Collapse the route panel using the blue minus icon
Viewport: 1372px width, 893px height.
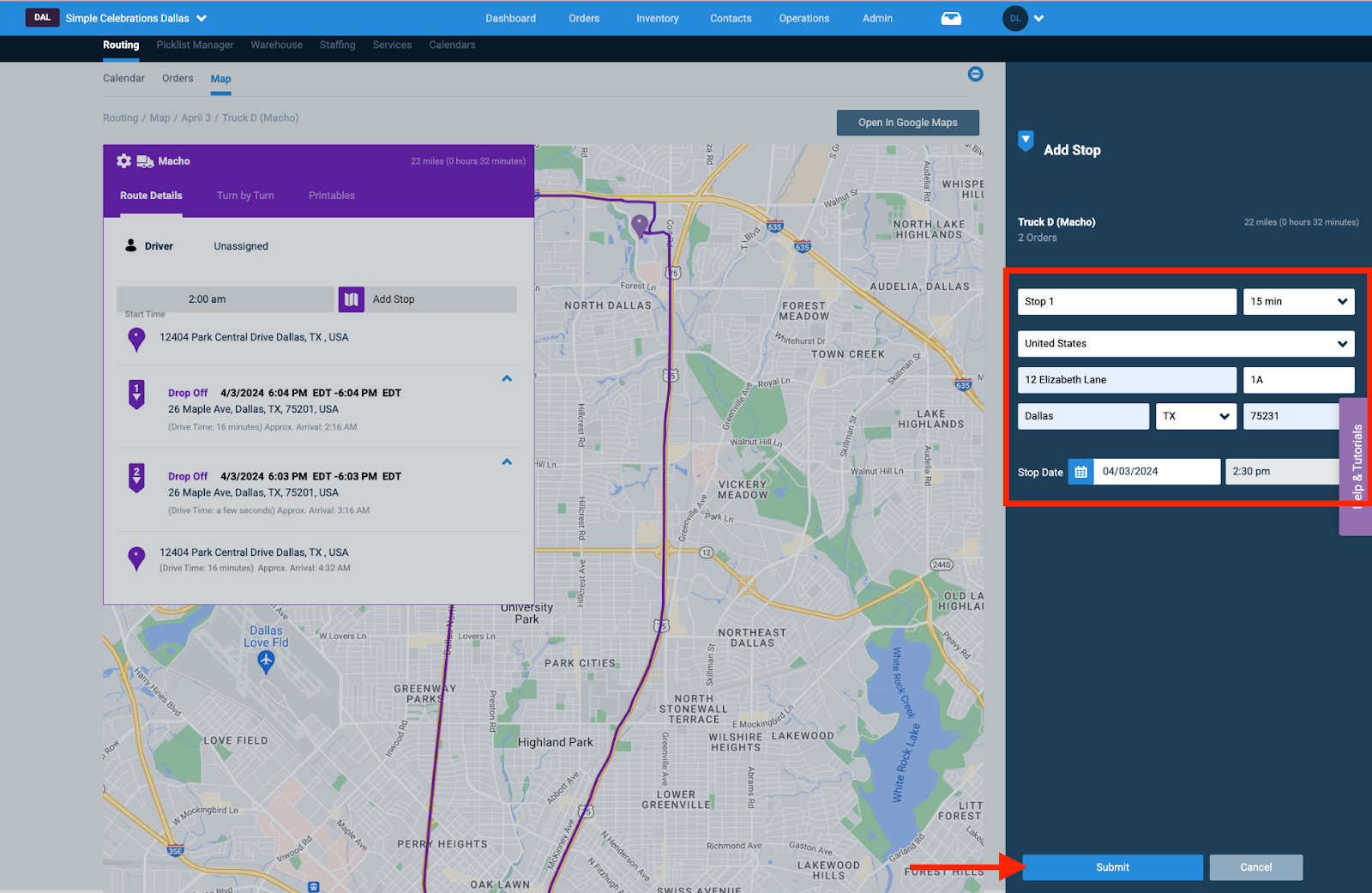(x=975, y=74)
